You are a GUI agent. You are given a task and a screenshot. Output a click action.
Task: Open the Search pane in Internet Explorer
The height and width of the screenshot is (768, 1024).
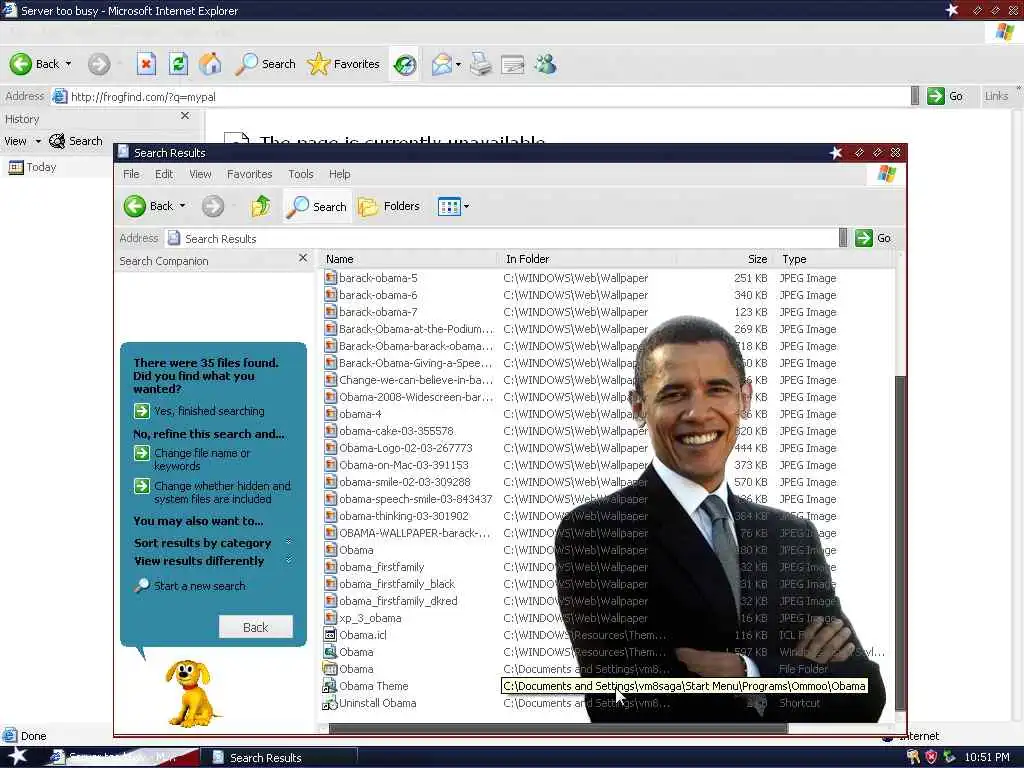click(265, 64)
